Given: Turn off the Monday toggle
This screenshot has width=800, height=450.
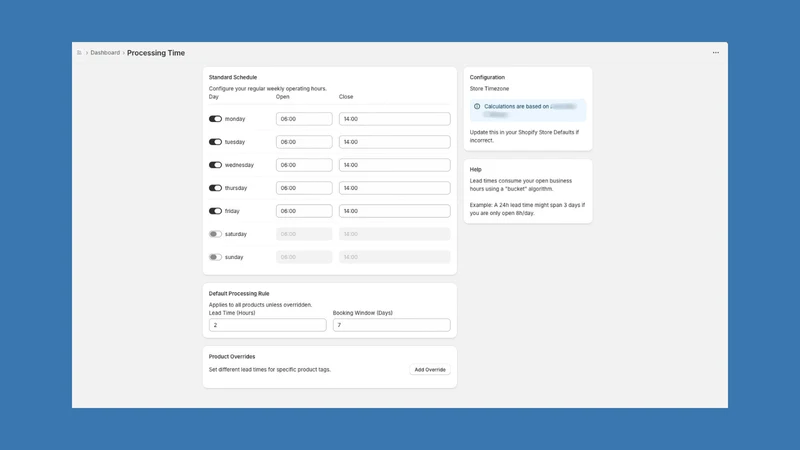Looking at the screenshot, I should [215, 119].
